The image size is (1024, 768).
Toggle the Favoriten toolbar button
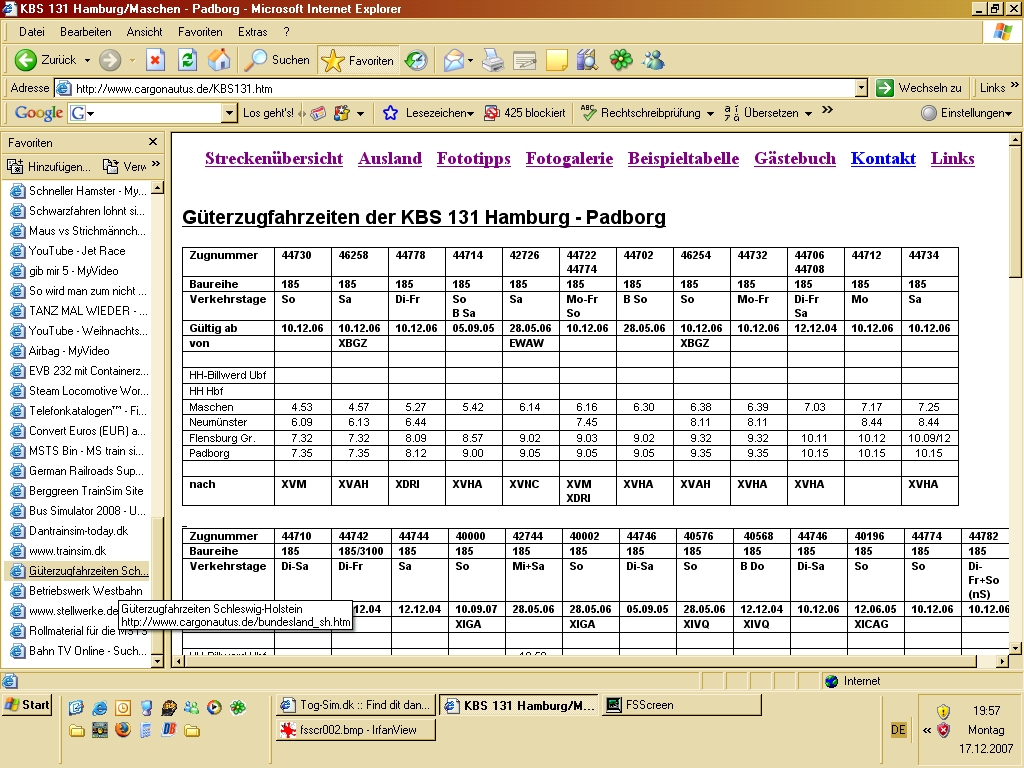click(358, 60)
